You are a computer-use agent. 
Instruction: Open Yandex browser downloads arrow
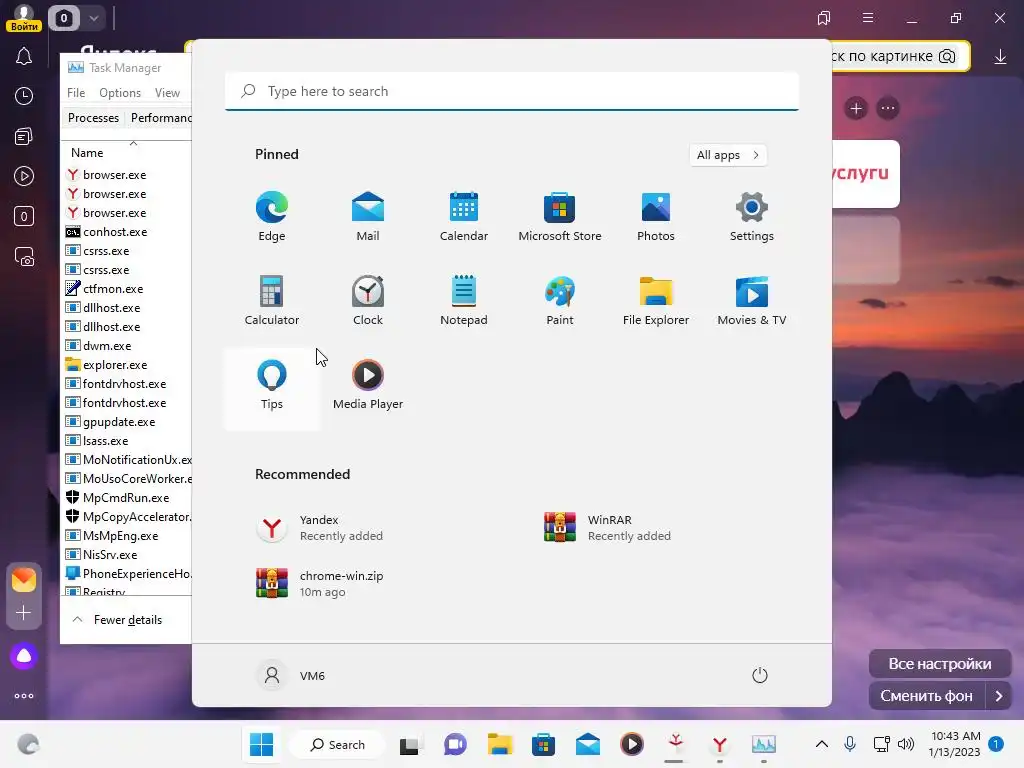[1000, 57]
